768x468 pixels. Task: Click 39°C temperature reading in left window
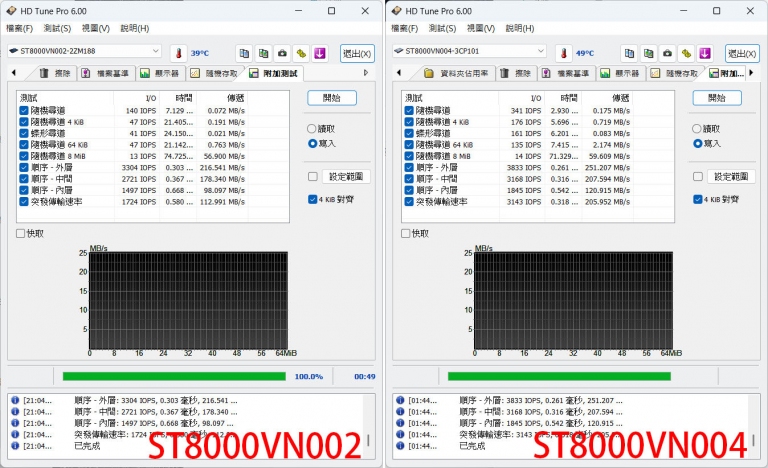tap(200, 53)
